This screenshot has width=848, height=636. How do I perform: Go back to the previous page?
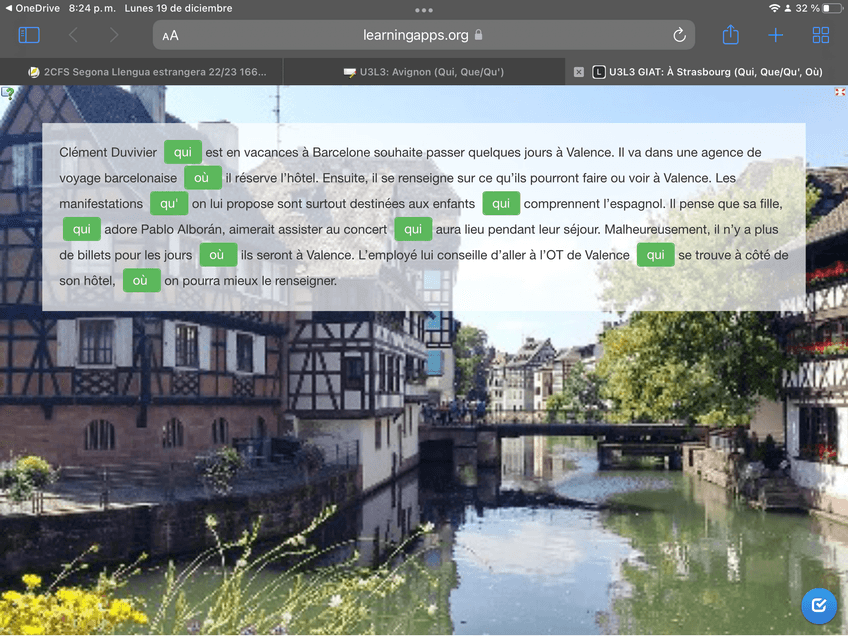pyautogui.click(x=73, y=35)
